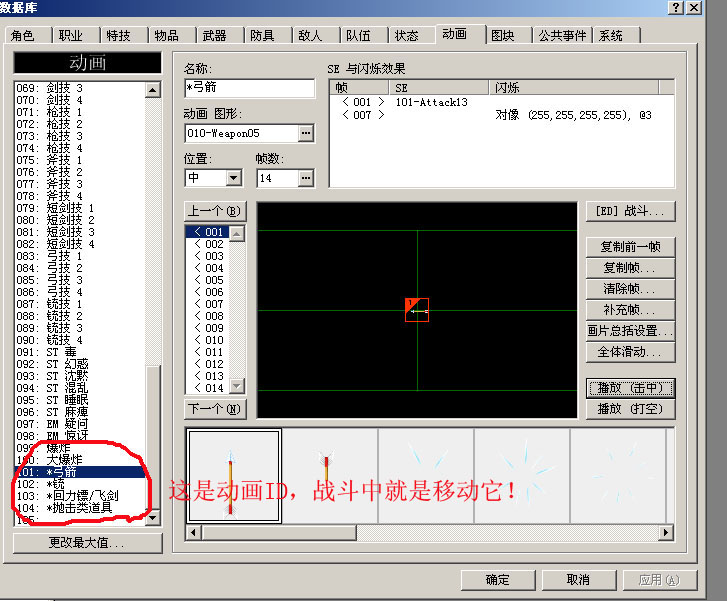Image resolution: width=727 pixels, height=601 pixels.
Task: Select frame 014 in frame list
Action: tap(207, 388)
